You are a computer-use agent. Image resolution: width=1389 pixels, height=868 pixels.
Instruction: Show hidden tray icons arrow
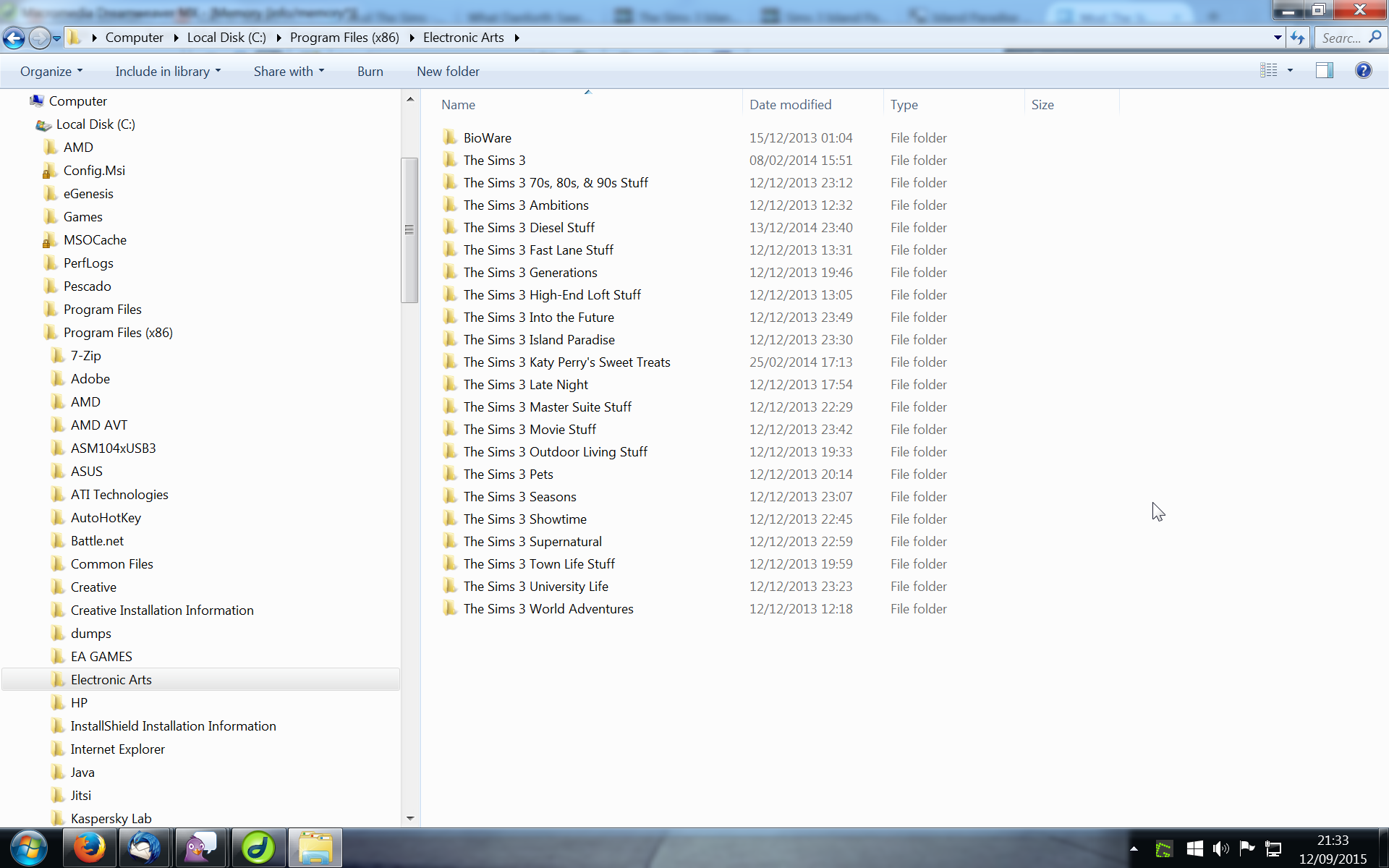pos(1134,848)
